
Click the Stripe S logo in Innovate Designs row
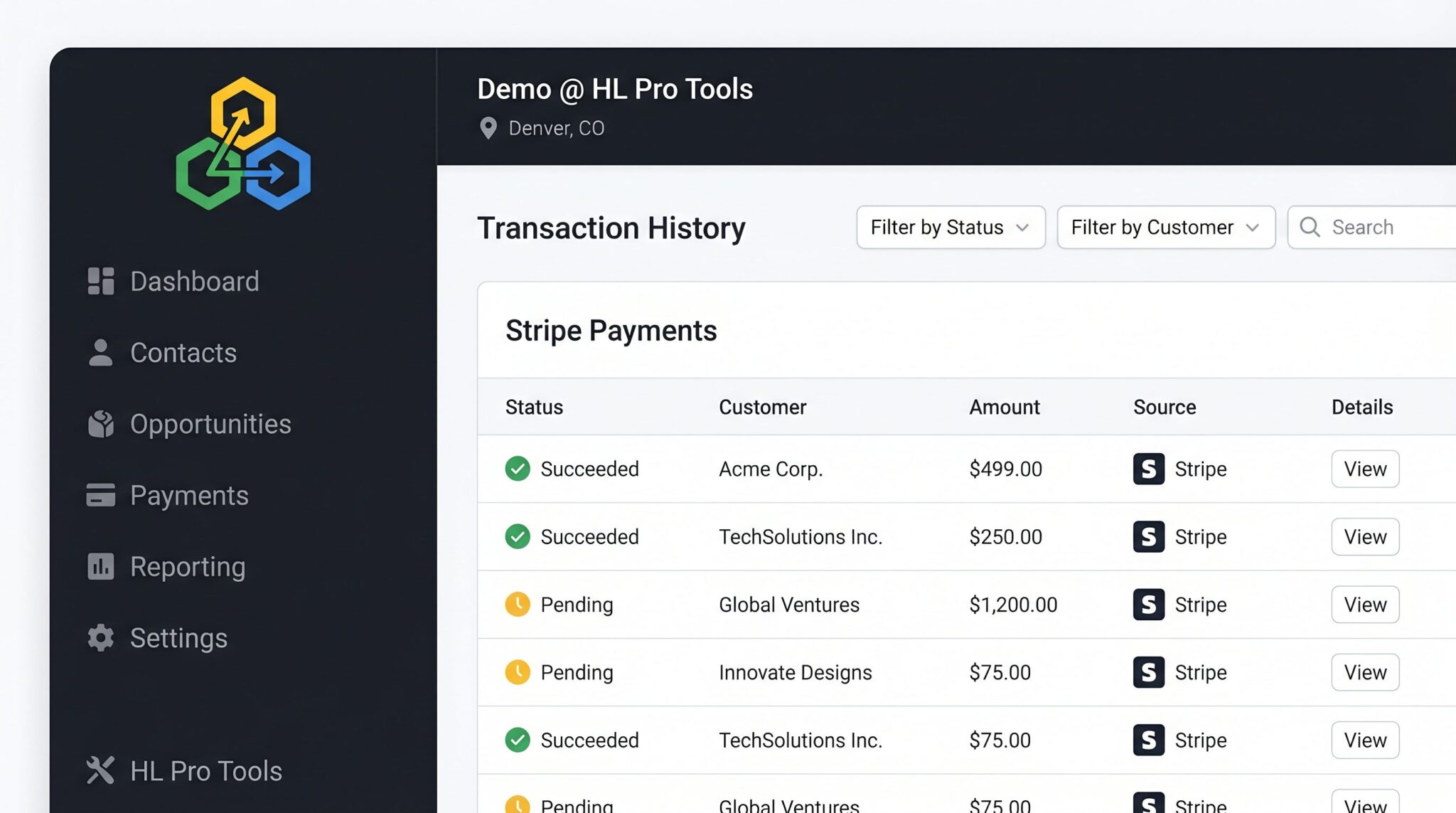(x=1148, y=672)
